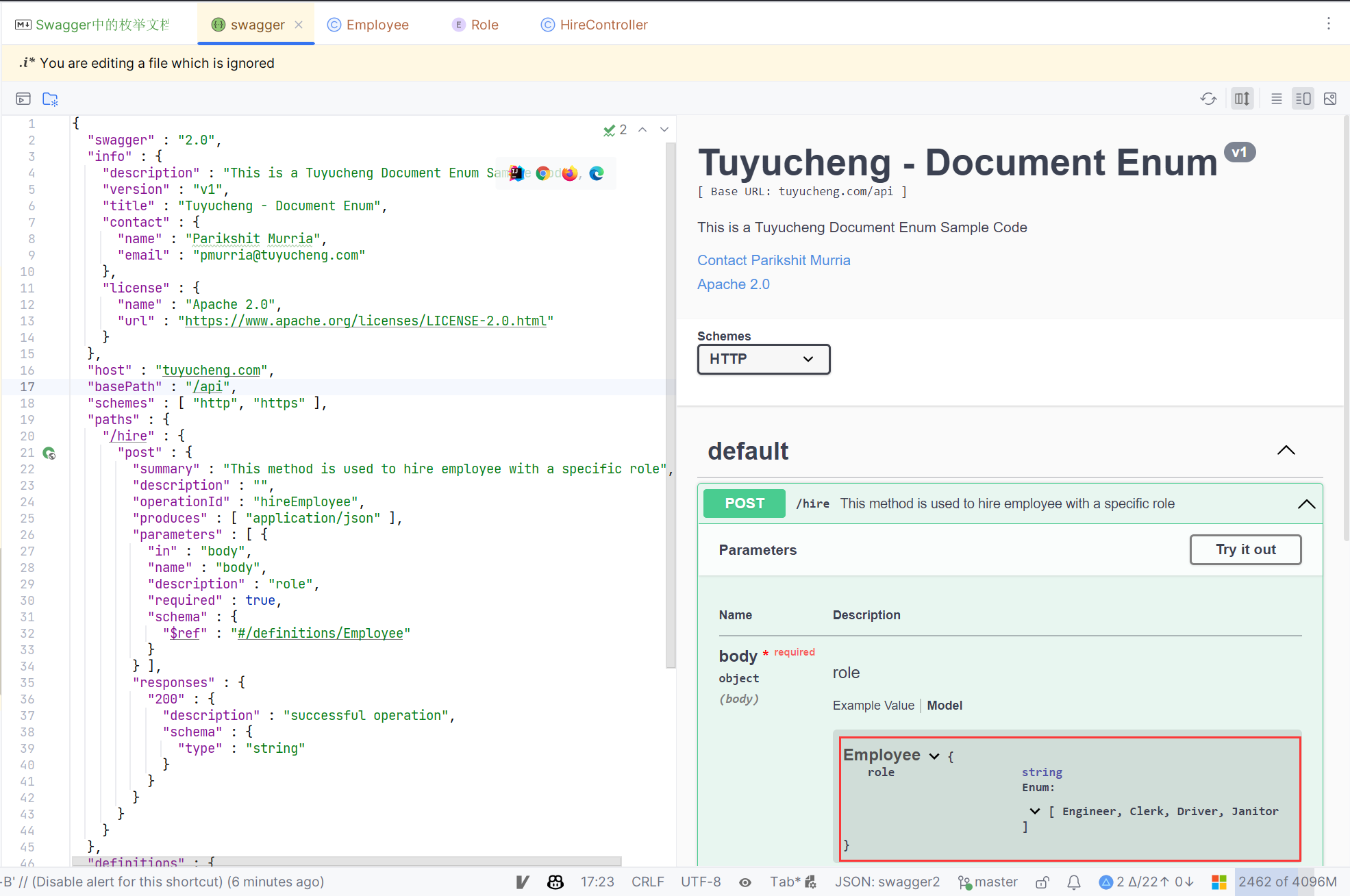This screenshot has height=896, width=1350.
Task: Click the /hire path in the editor
Action: pyautogui.click(x=128, y=436)
